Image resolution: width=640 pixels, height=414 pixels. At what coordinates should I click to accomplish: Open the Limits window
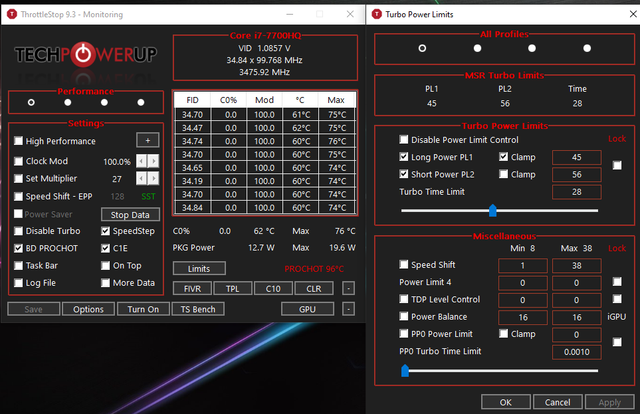pos(199,268)
